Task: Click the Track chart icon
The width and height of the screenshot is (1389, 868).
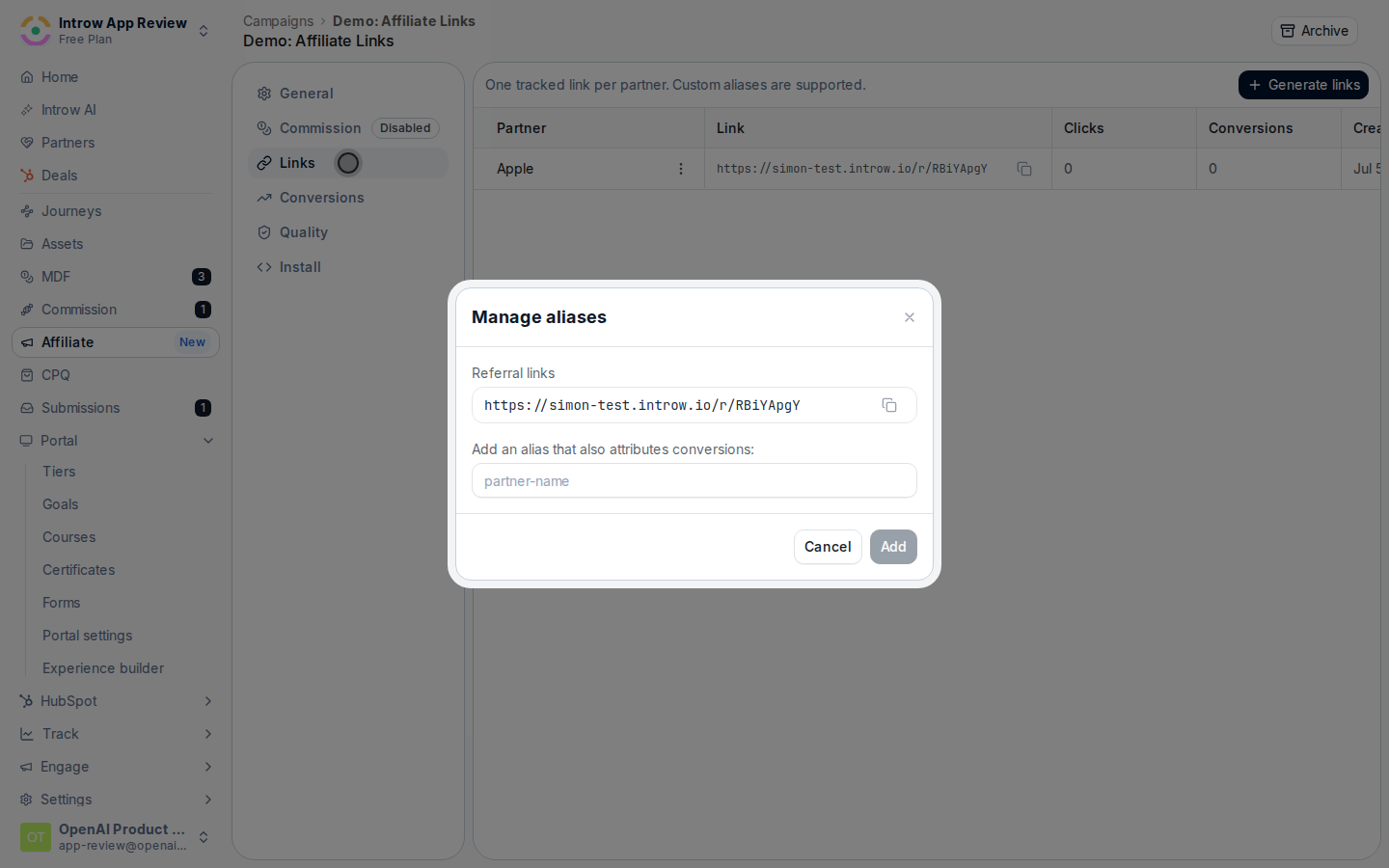Action: coord(27,734)
